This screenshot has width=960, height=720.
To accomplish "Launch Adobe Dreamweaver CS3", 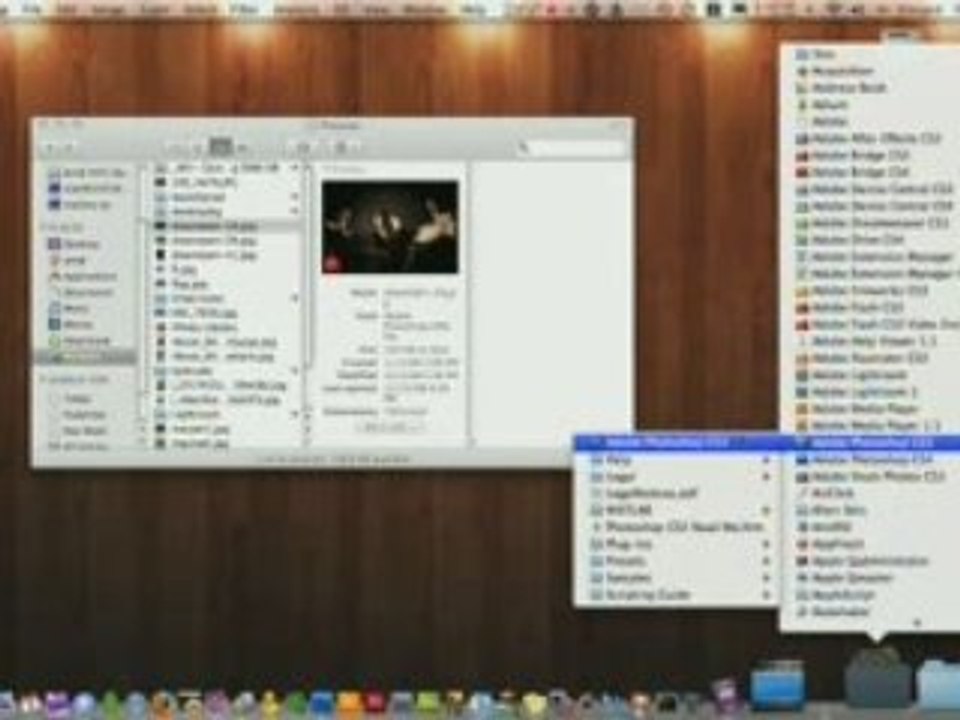I will click(874, 223).
